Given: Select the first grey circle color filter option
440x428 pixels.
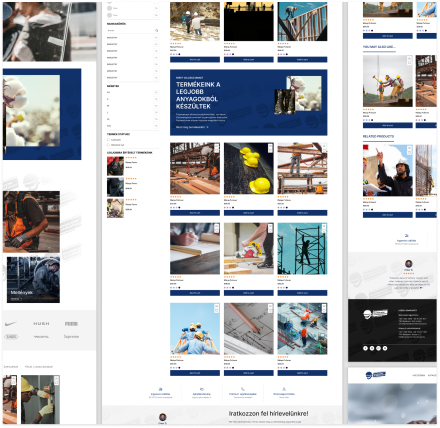Looking at the screenshot, I should 109,8.
